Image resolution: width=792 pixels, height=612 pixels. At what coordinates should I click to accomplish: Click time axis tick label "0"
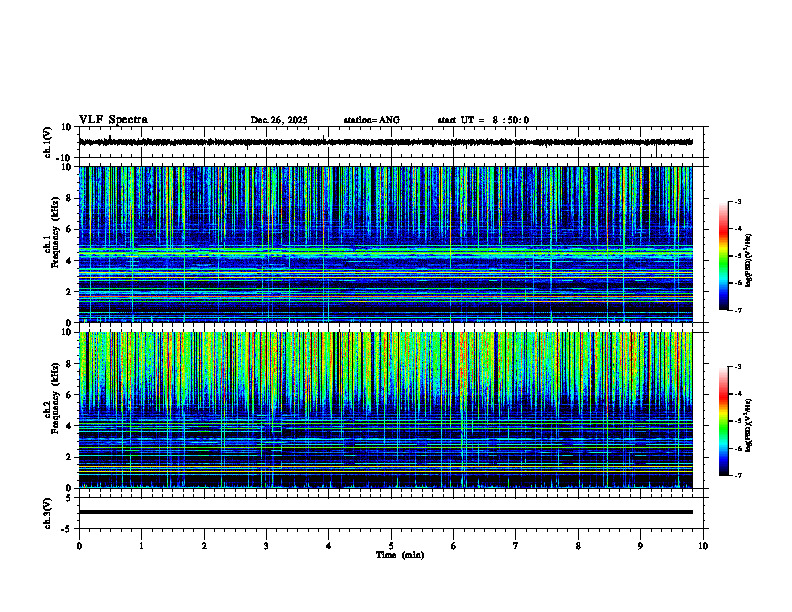coord(79,546)
